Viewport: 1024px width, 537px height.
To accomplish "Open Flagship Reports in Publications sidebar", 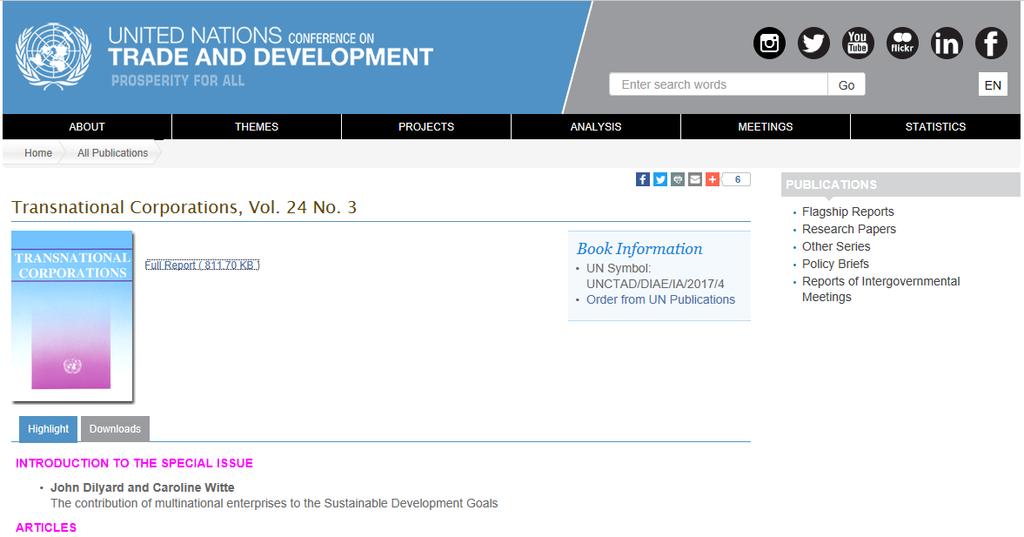I will [848, 212].
